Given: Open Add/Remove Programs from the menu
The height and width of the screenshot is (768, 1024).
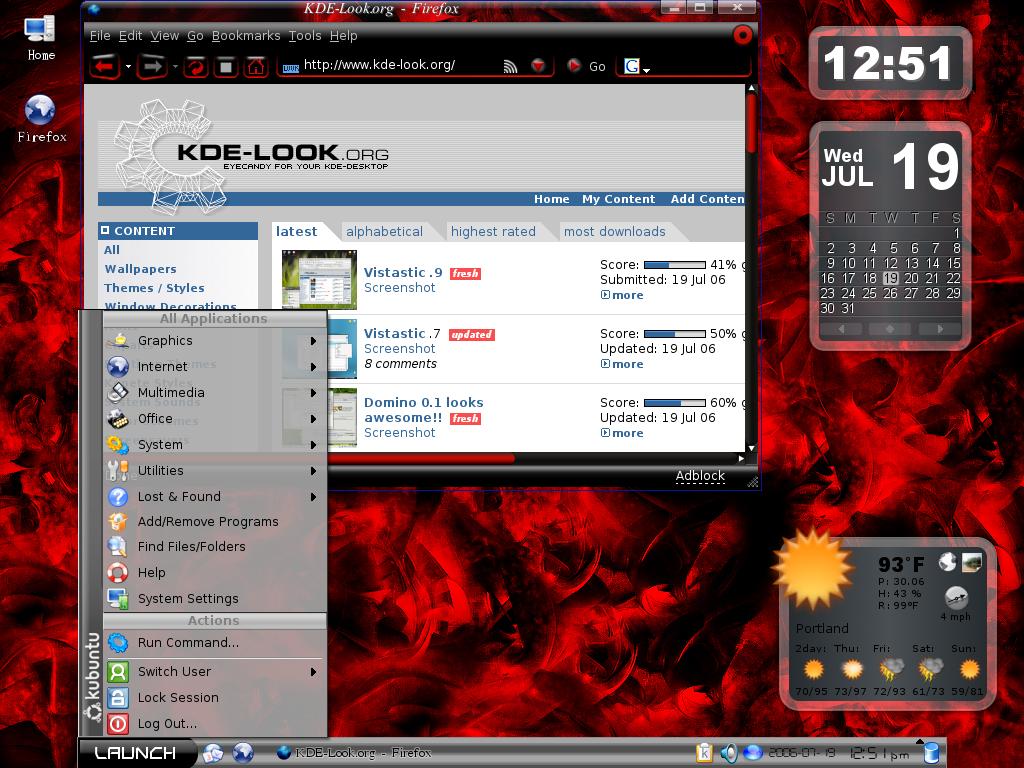Looking at the screenshot, I should tap(214, 521).
